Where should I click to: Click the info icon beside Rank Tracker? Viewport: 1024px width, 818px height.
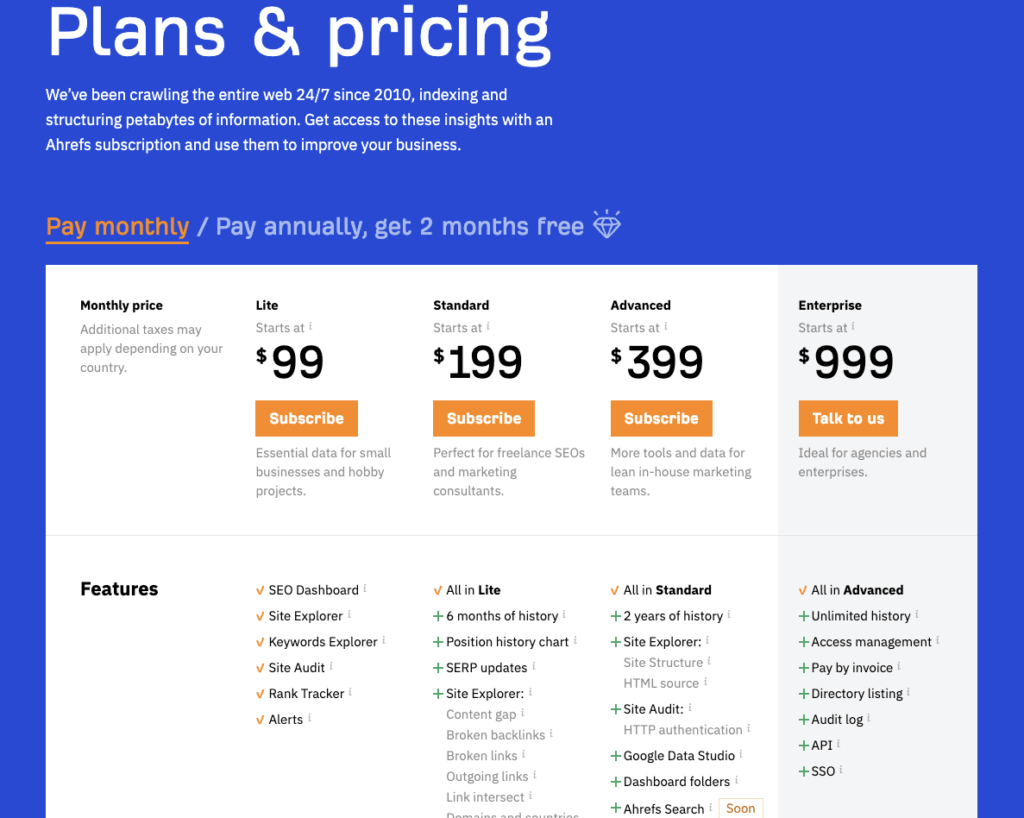tap(351, 692)
